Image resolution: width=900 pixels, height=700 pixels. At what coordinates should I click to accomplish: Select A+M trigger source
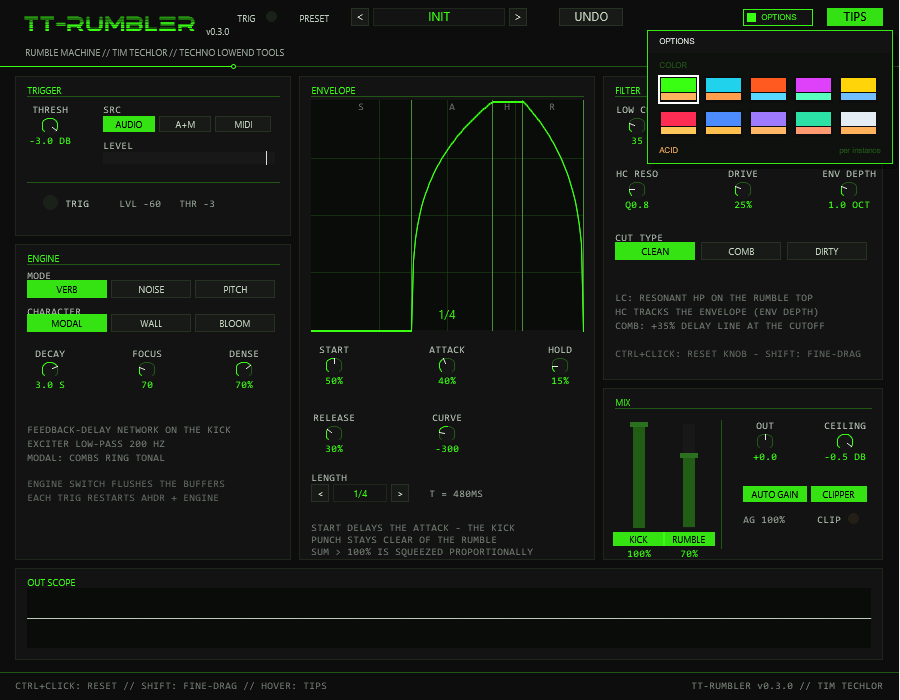click(185, 125)
